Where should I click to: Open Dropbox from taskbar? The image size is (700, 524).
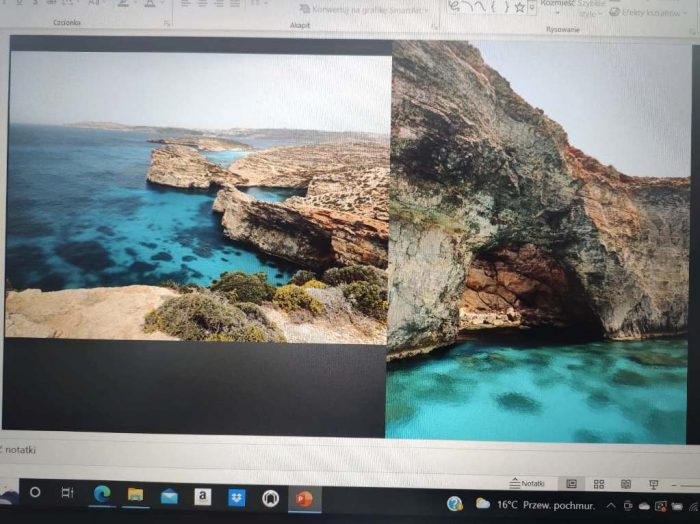236,498
